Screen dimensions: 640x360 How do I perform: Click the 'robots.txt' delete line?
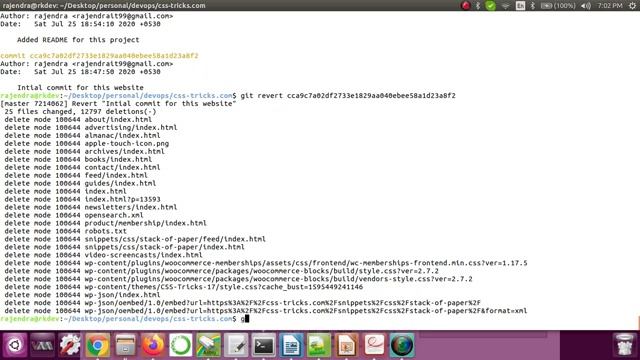pyautogui.click(x=65, y=231)
